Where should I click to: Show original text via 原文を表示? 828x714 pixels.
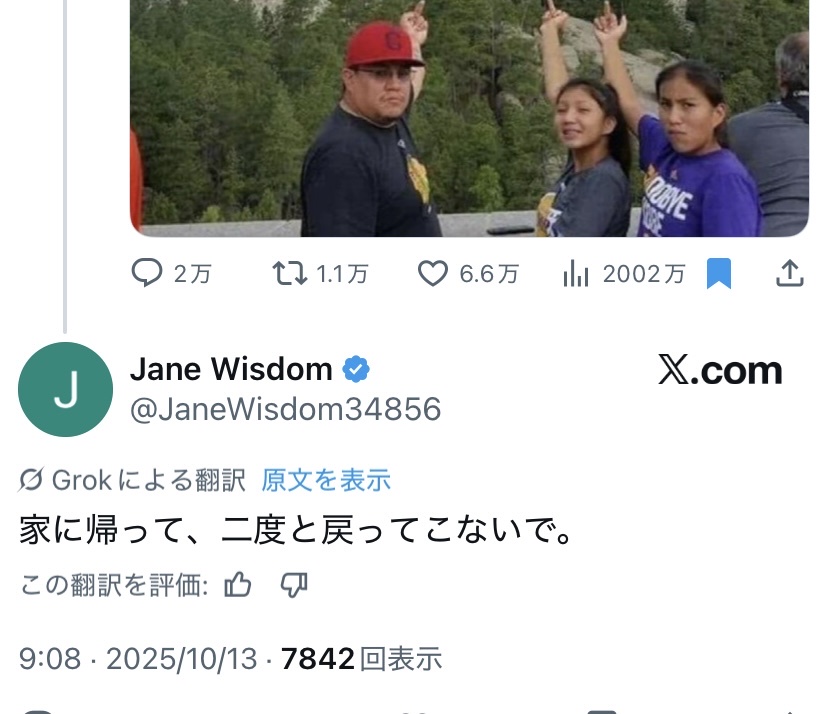coord(326,480)
